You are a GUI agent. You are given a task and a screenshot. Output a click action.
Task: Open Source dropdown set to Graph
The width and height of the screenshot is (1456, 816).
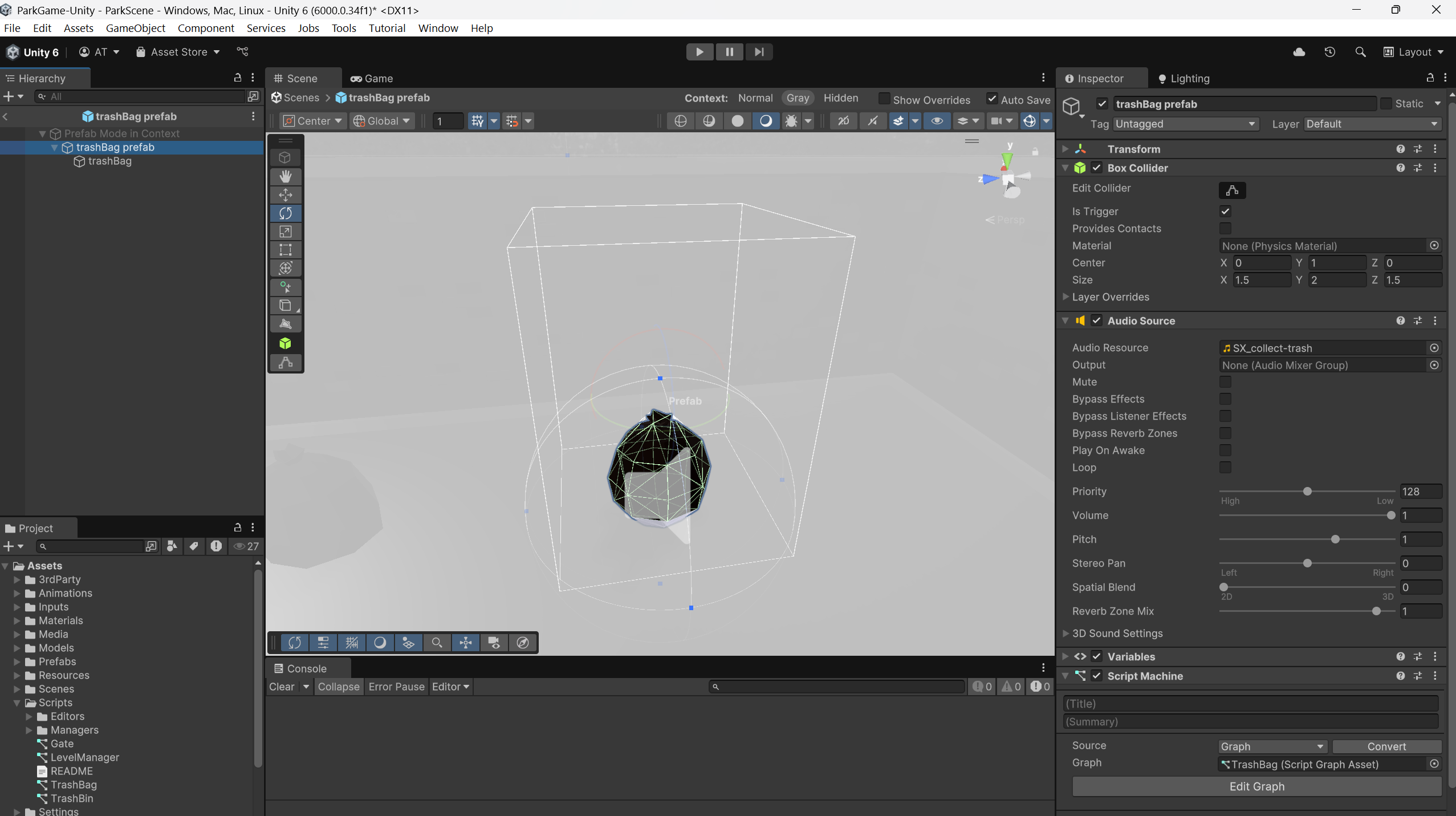(x=1273, y=746)
